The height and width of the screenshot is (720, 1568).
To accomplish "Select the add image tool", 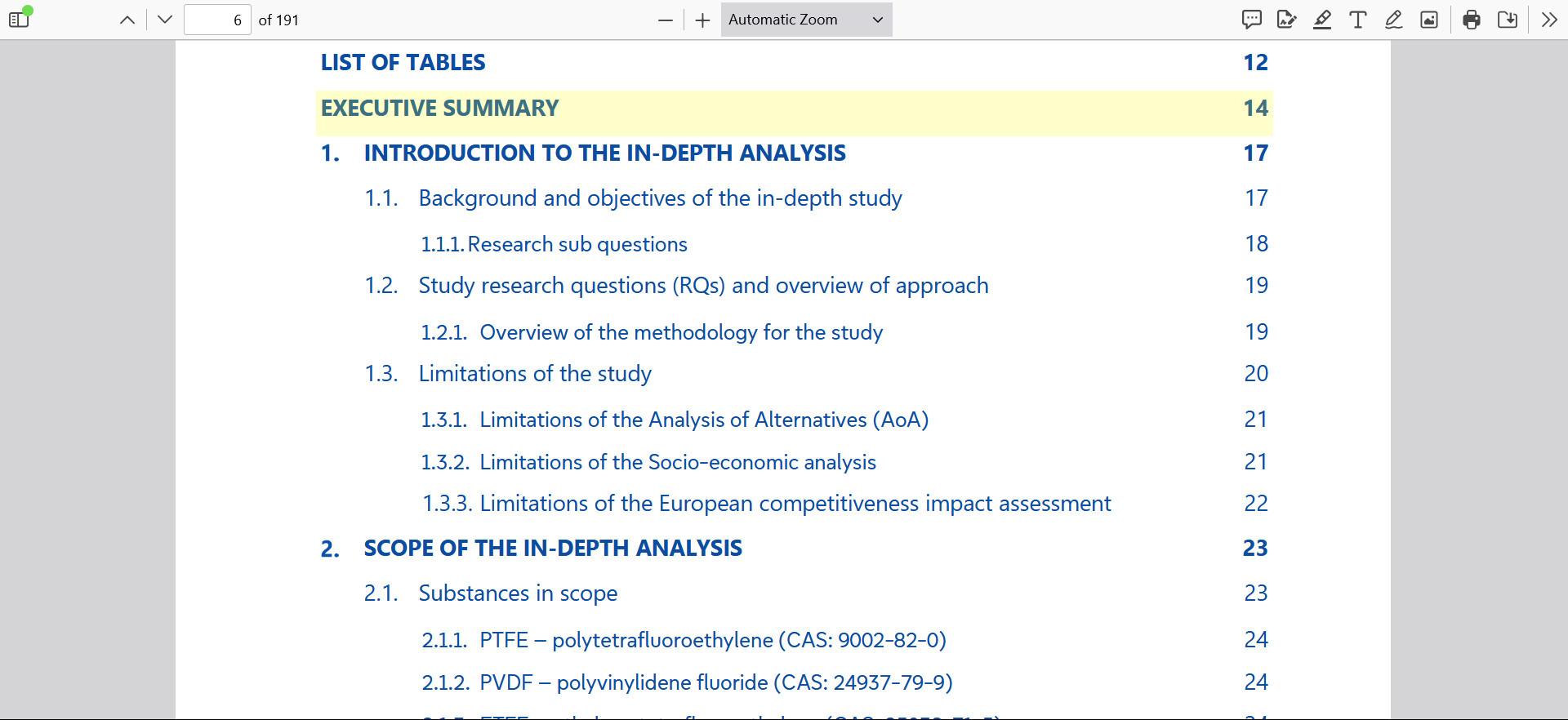I will click(1429, 20).
